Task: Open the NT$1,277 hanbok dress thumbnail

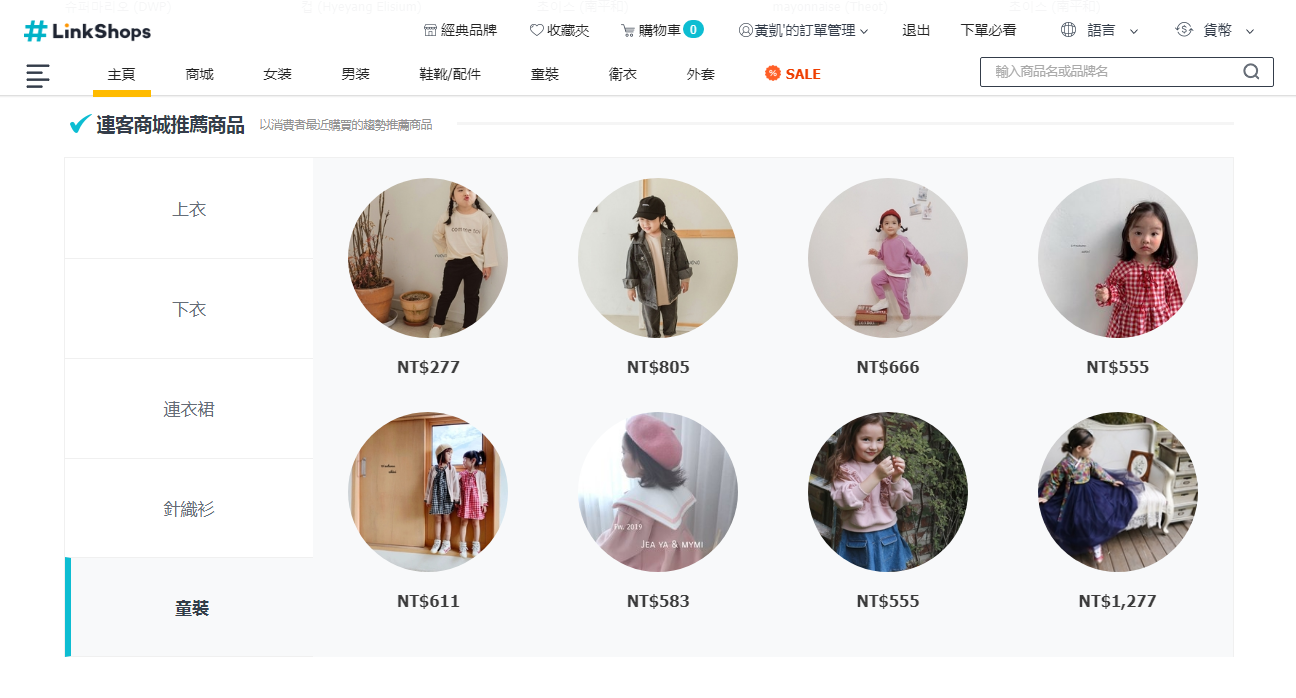Action: point(1118,492)
